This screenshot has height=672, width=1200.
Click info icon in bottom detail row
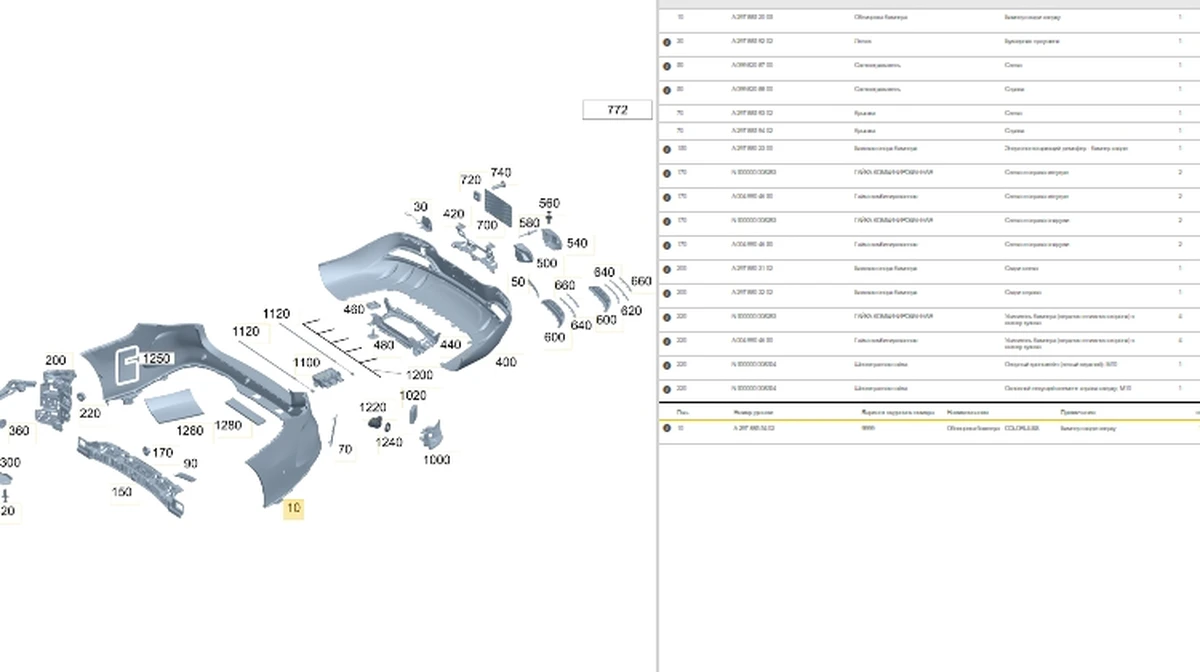[667, 428]
